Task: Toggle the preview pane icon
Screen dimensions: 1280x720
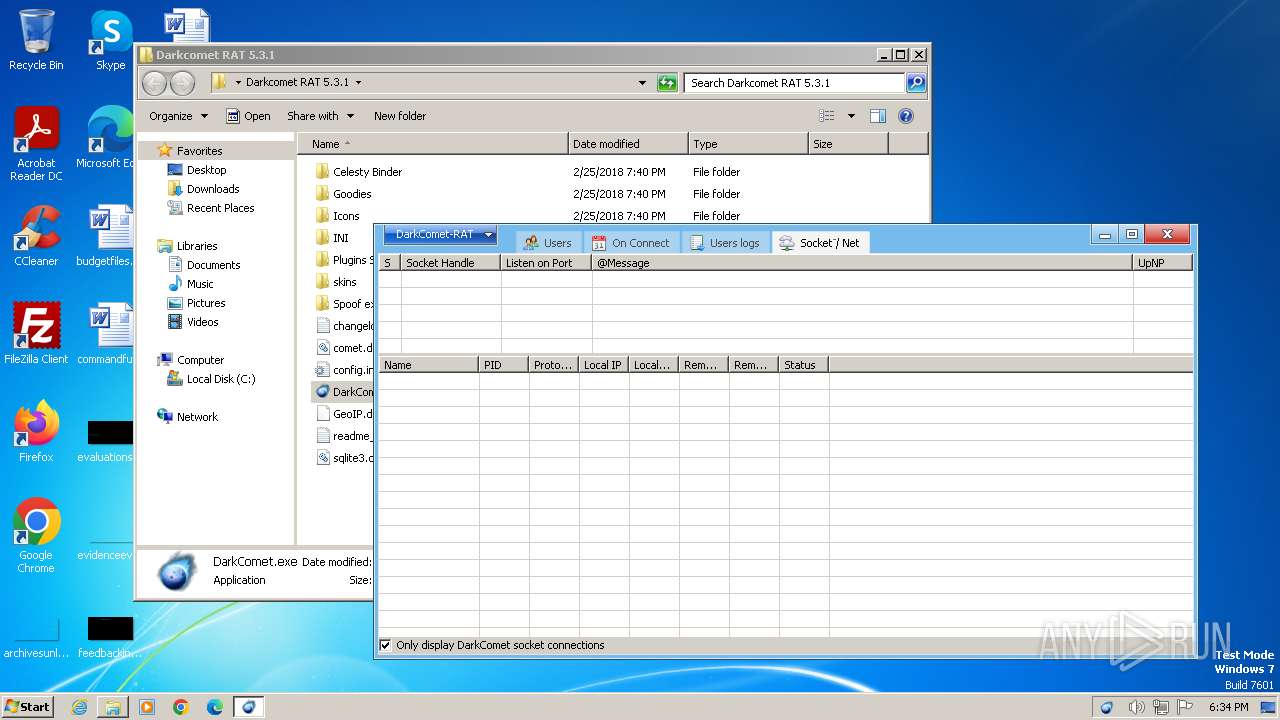Action: [877, 116]
